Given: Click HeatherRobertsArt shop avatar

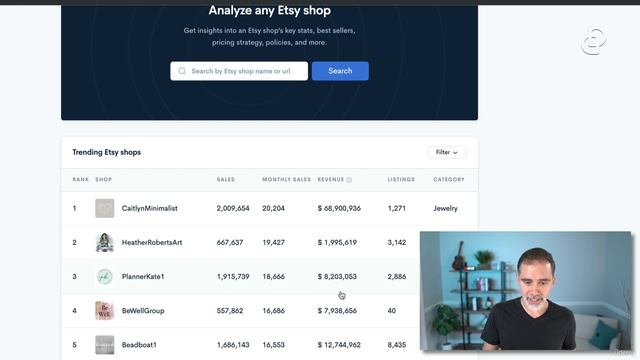Looking at the screenshot, I should [x=104, y=242].
